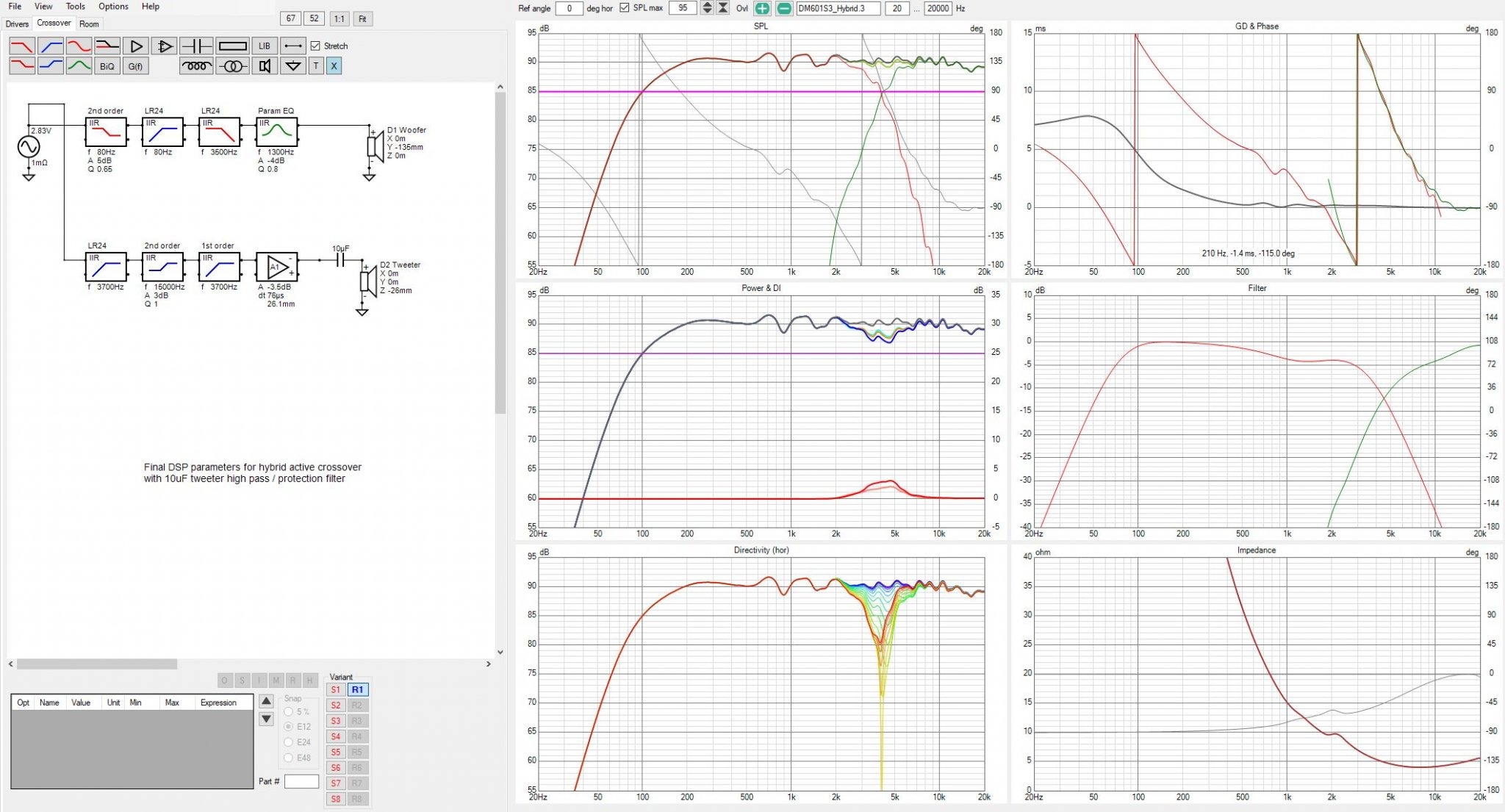This screenshot has height=812, width=1505.
Task: Click the Part # input field
Action: pos(301,781)
